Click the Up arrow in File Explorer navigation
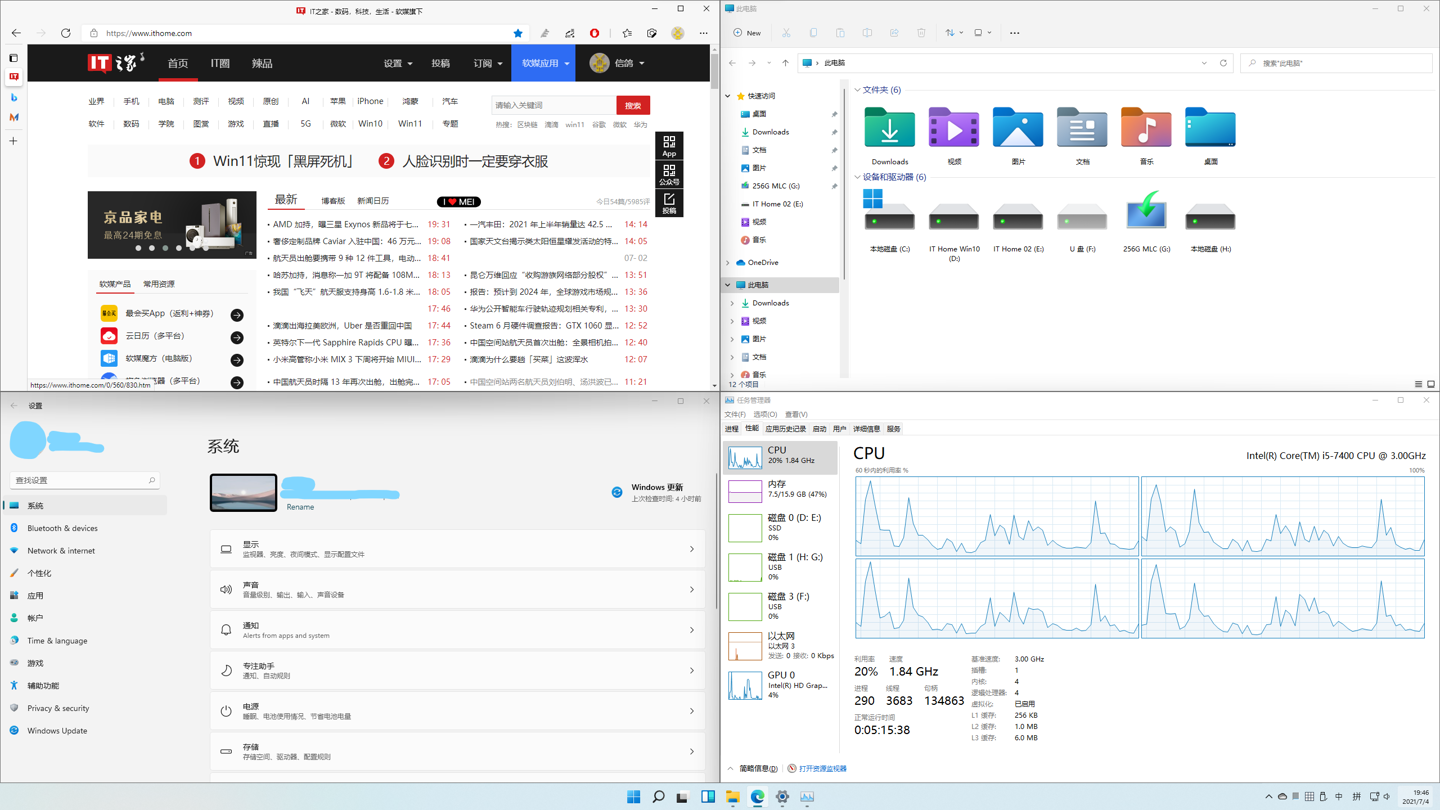 785,63
